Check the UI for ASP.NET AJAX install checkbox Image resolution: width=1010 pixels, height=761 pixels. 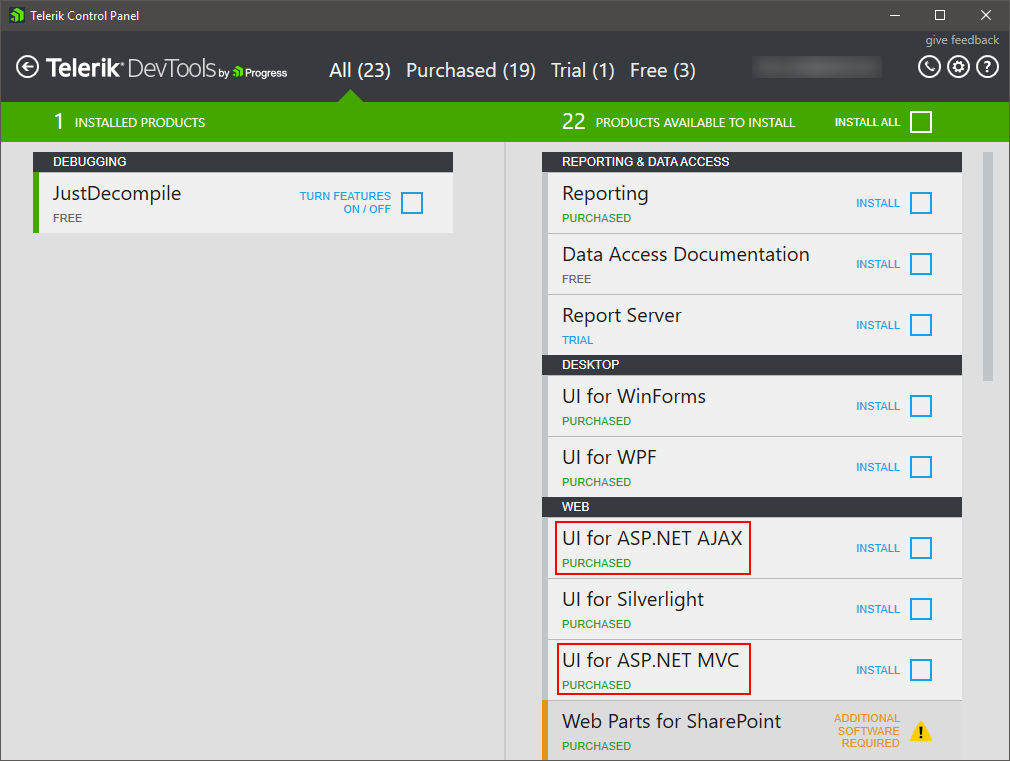click(x=921, y=548)
